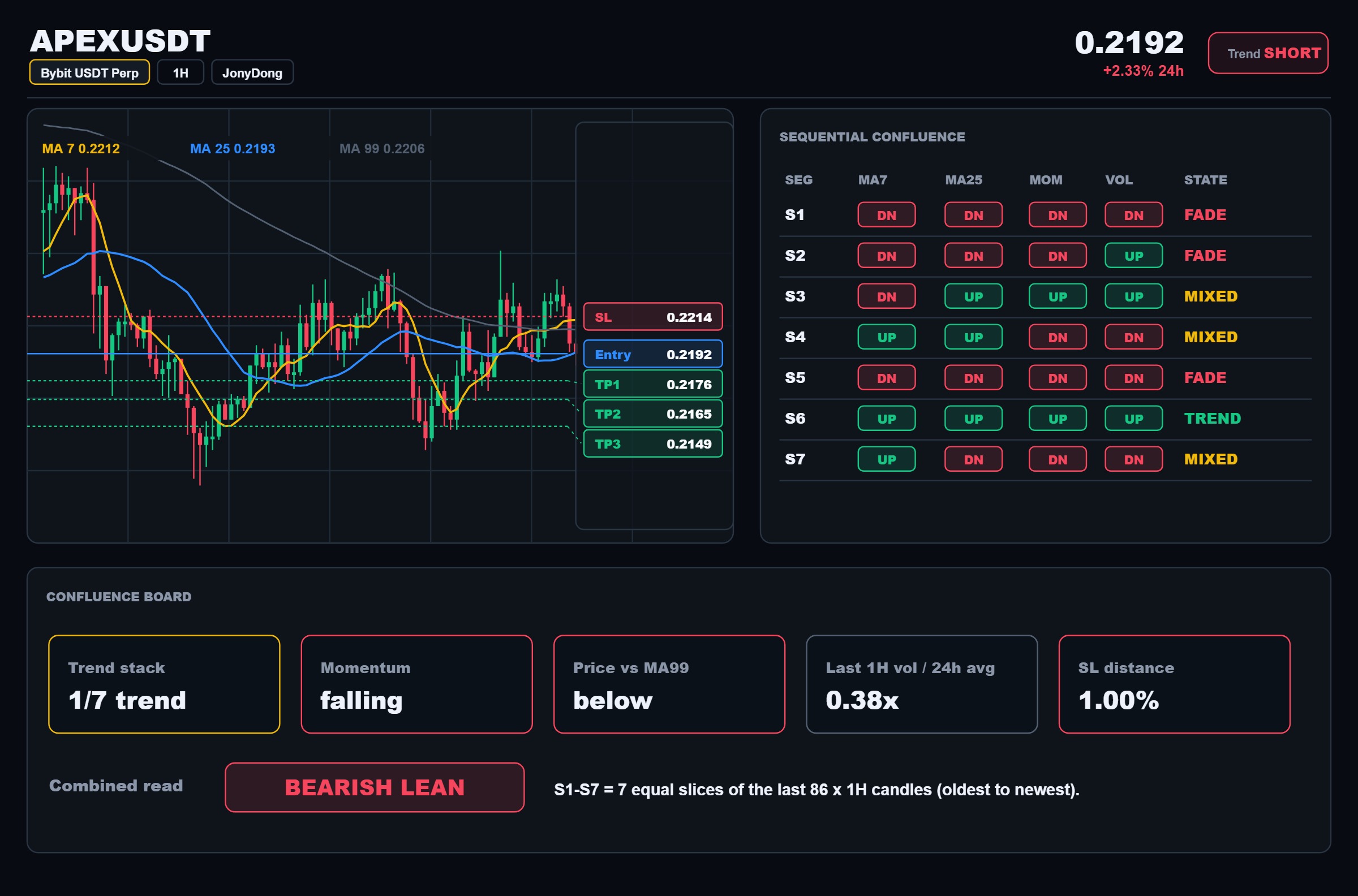Click the S1 MA7 DN badge
This screenshot has width=1358, height=896.
coord(887,215)
